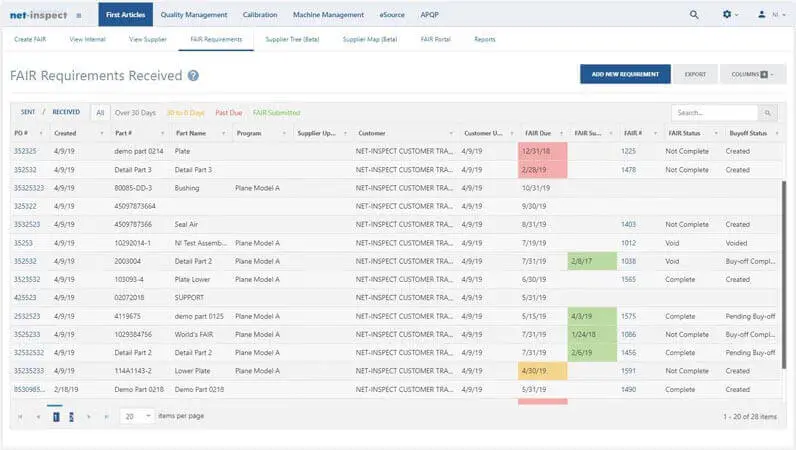Open PO link 352325
Screen dimensions: 796x450
point(25,151)
